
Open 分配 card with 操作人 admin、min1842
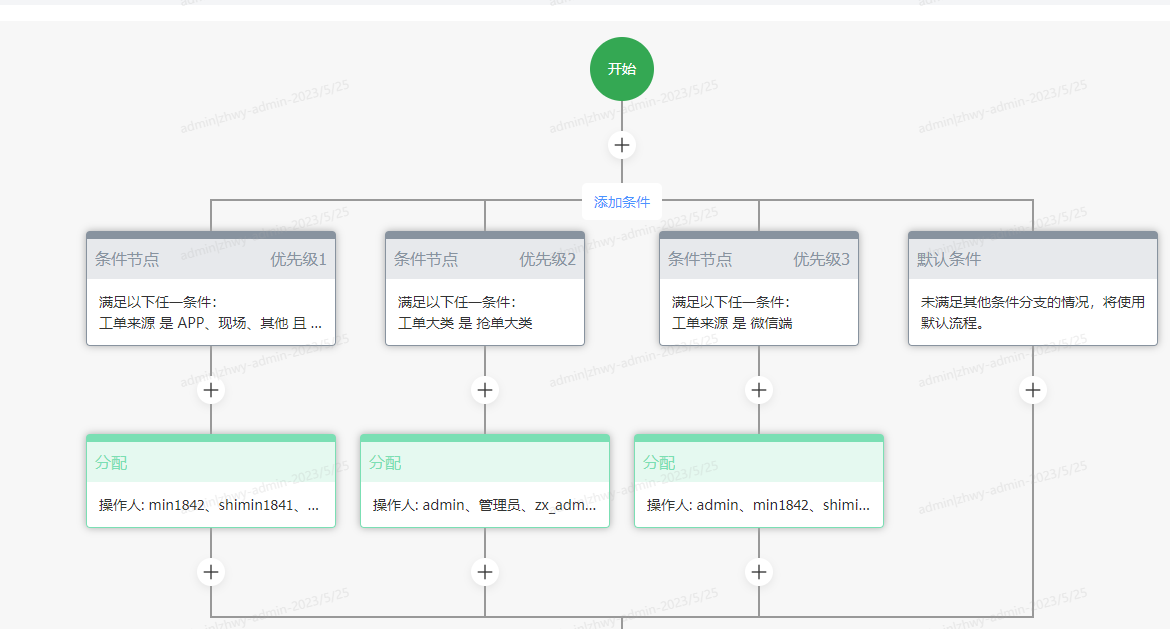[759, 481]
